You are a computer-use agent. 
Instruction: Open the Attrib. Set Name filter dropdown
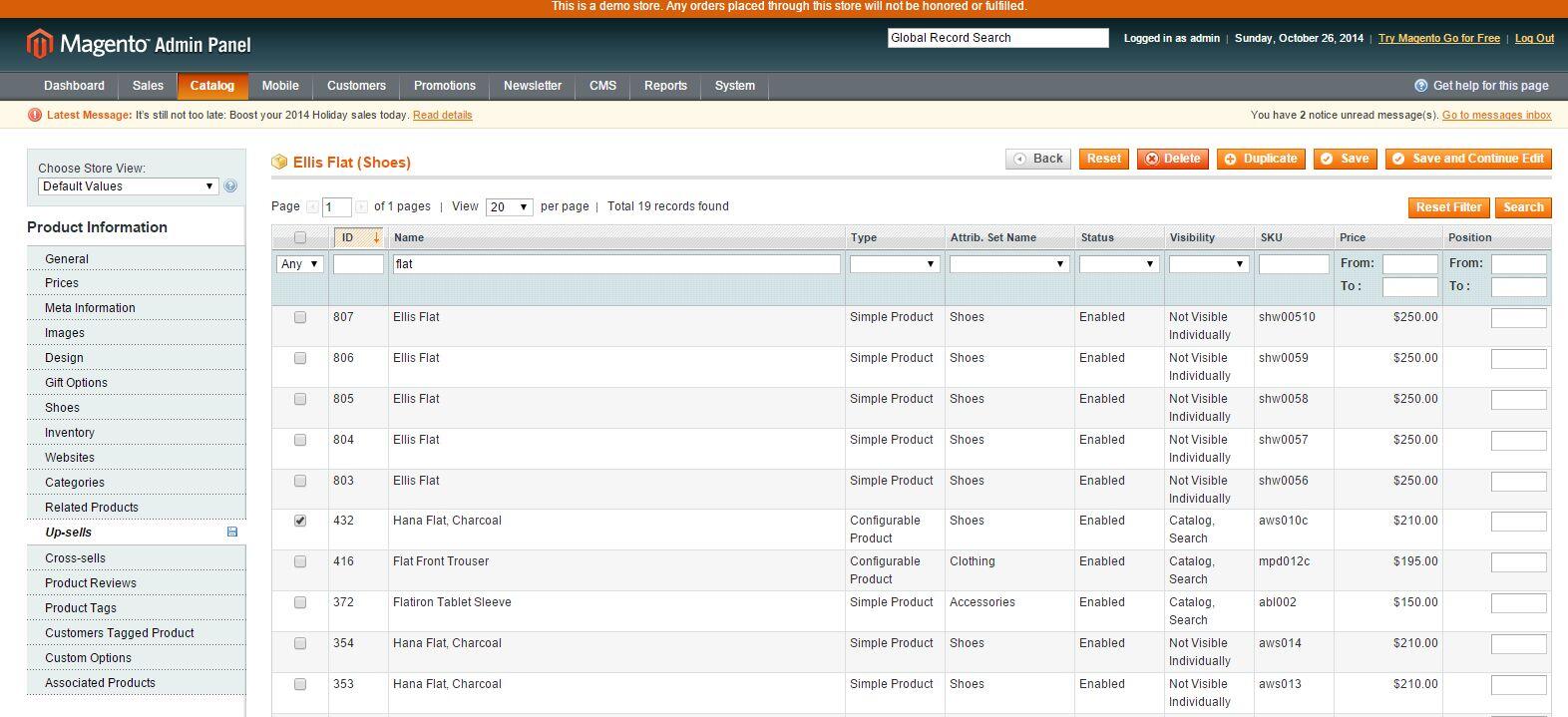[1009, 264]
